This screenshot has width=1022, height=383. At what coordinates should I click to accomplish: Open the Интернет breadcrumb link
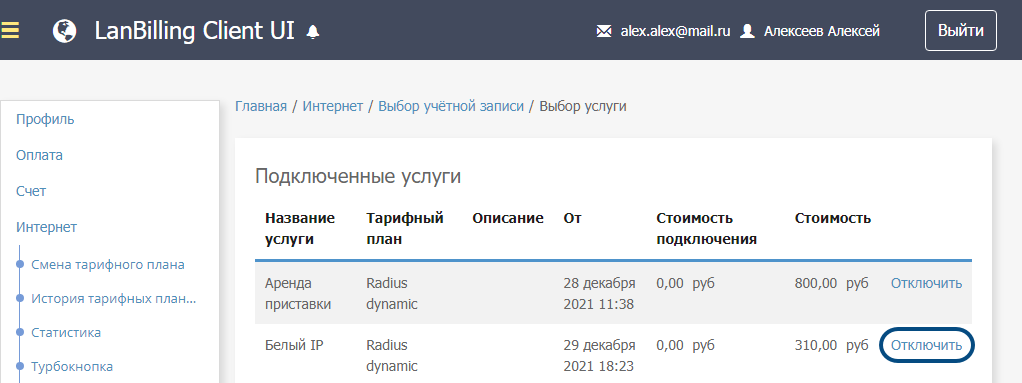[332, 106]
